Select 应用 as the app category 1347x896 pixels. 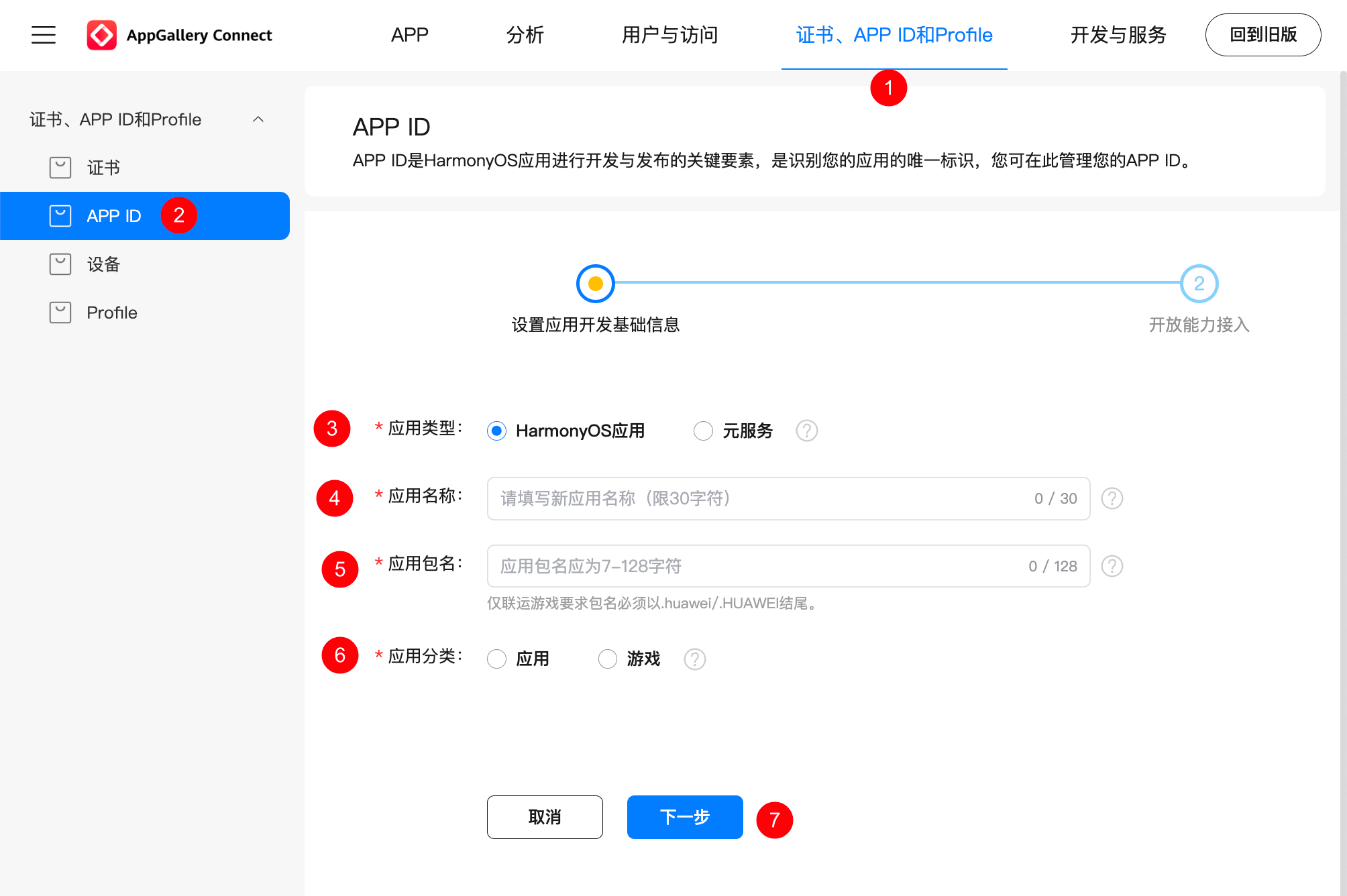click(496, 659)
